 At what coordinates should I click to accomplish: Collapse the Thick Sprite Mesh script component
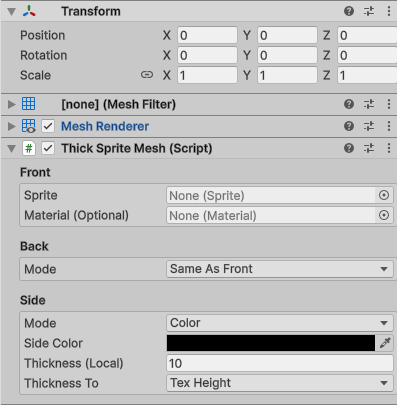[x=12, y=149]
